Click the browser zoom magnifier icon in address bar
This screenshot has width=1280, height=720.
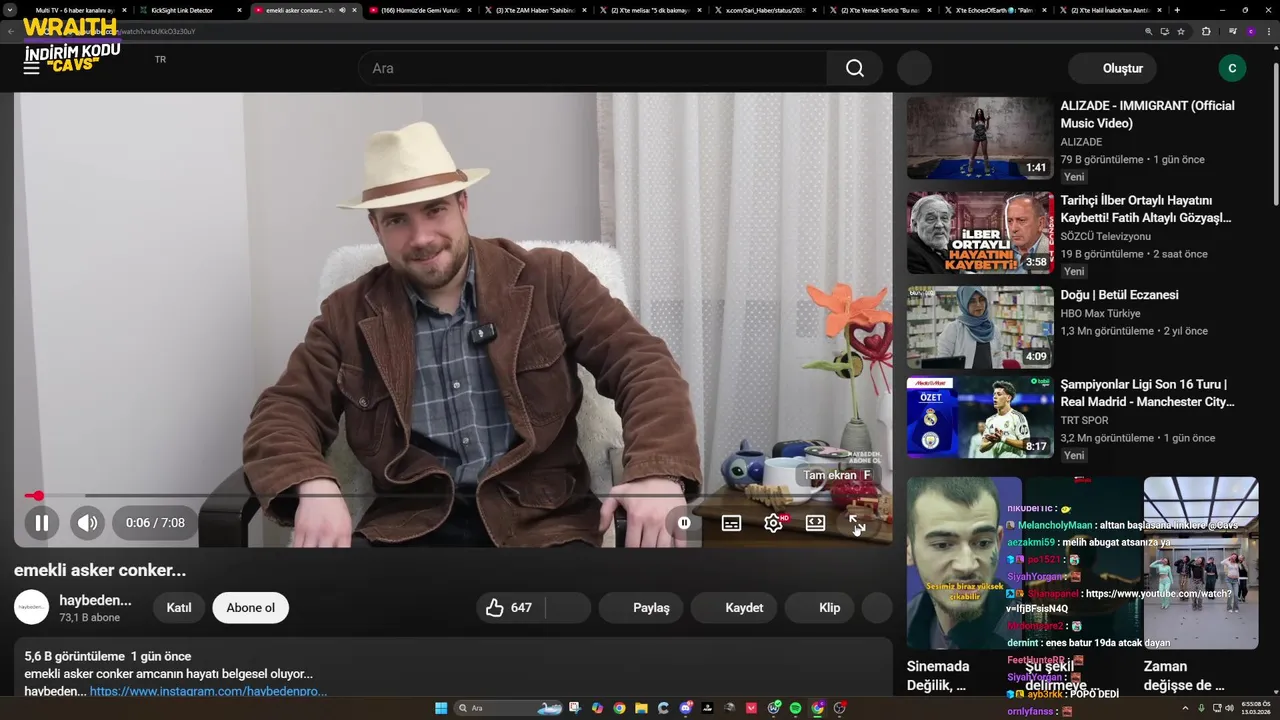[1149, 31]
